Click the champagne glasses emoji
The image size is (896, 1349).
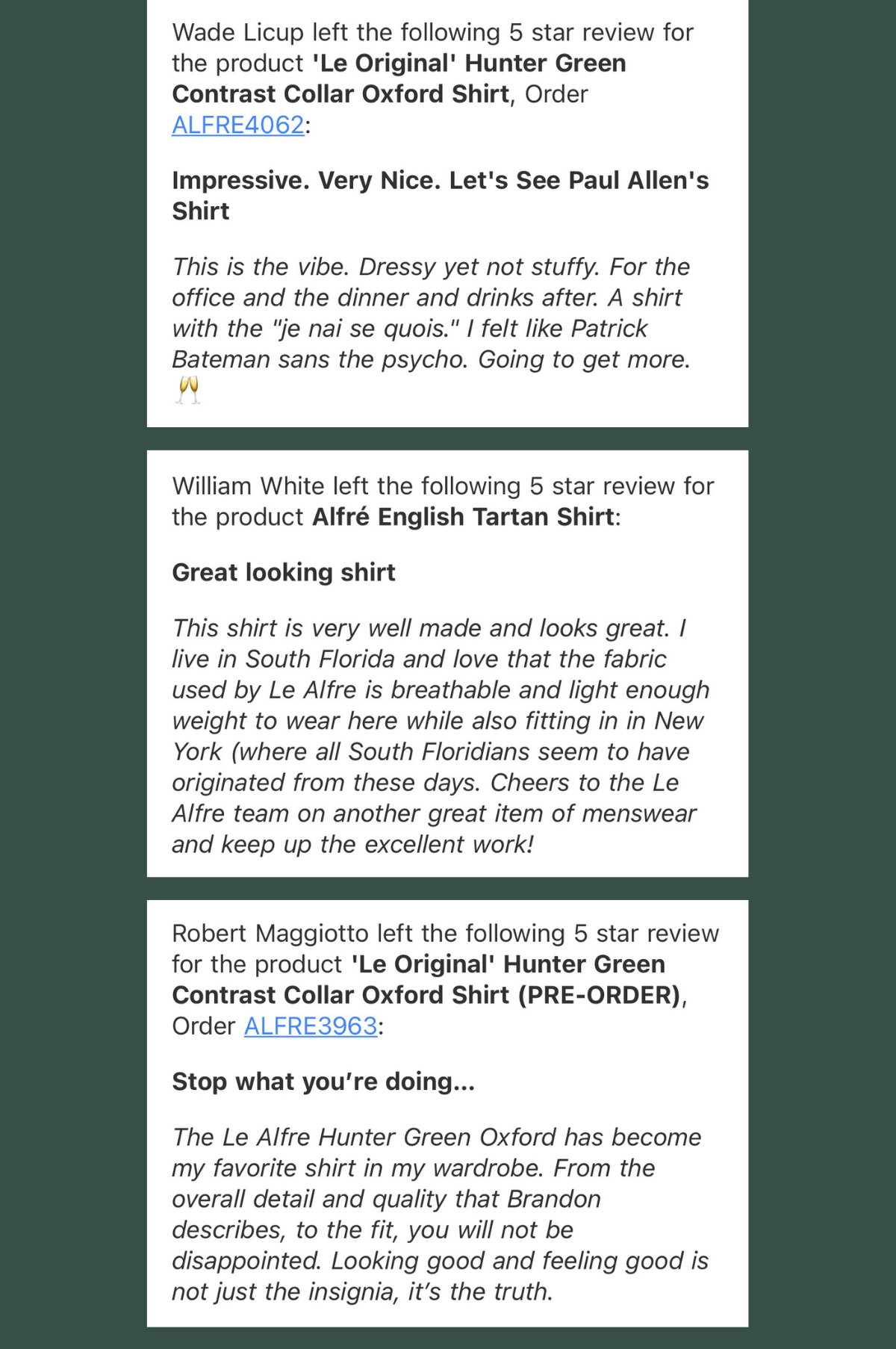[187, 391]
